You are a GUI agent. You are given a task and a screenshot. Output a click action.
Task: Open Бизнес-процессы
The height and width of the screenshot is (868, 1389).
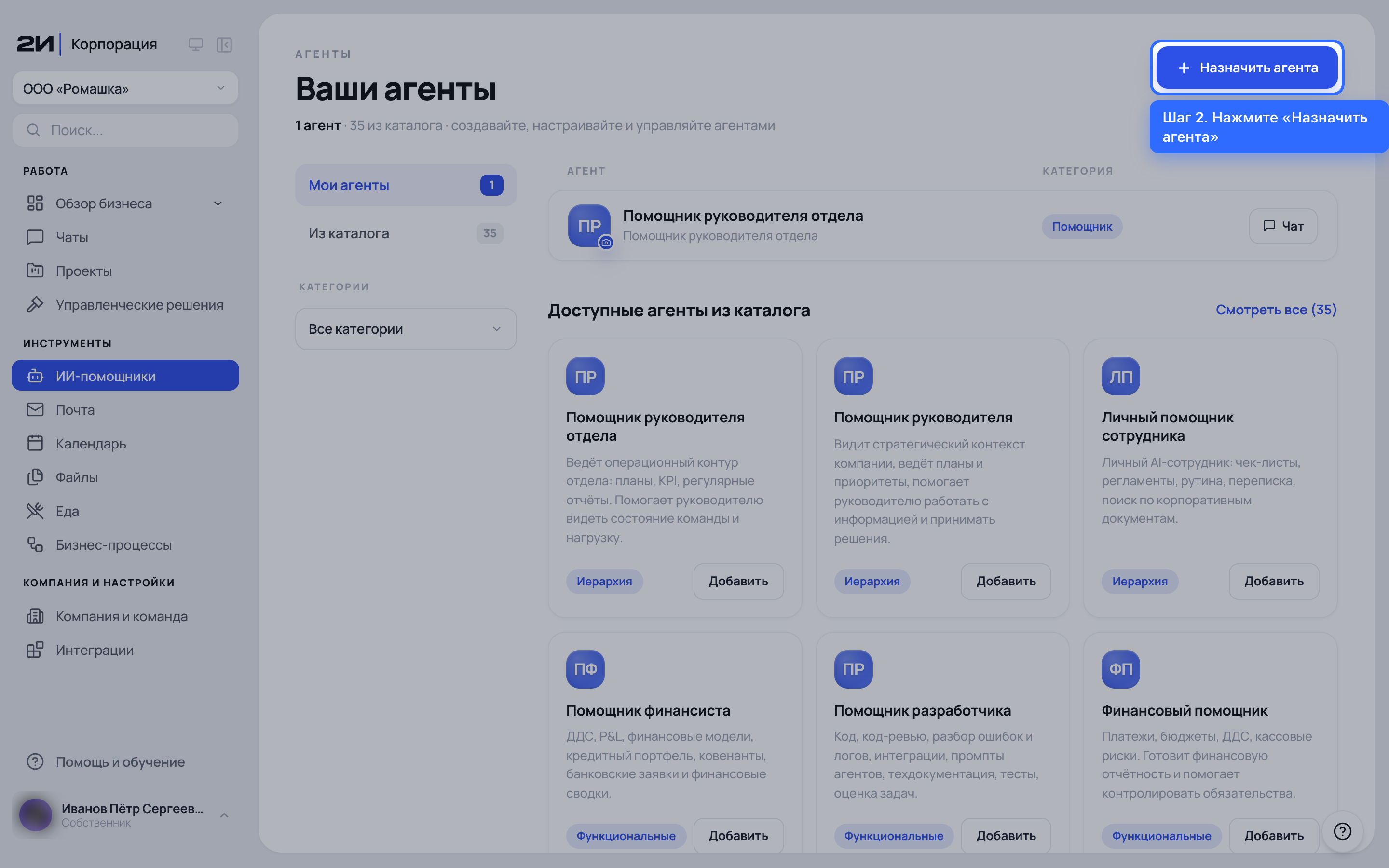tap(125, 545)
